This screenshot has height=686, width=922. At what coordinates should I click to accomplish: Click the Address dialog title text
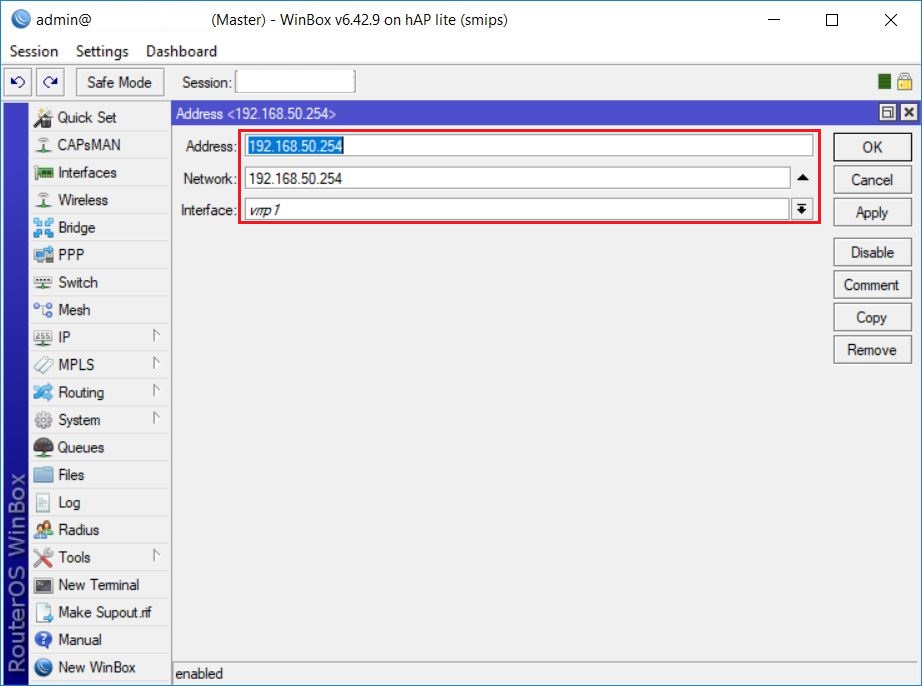(256, 113)
